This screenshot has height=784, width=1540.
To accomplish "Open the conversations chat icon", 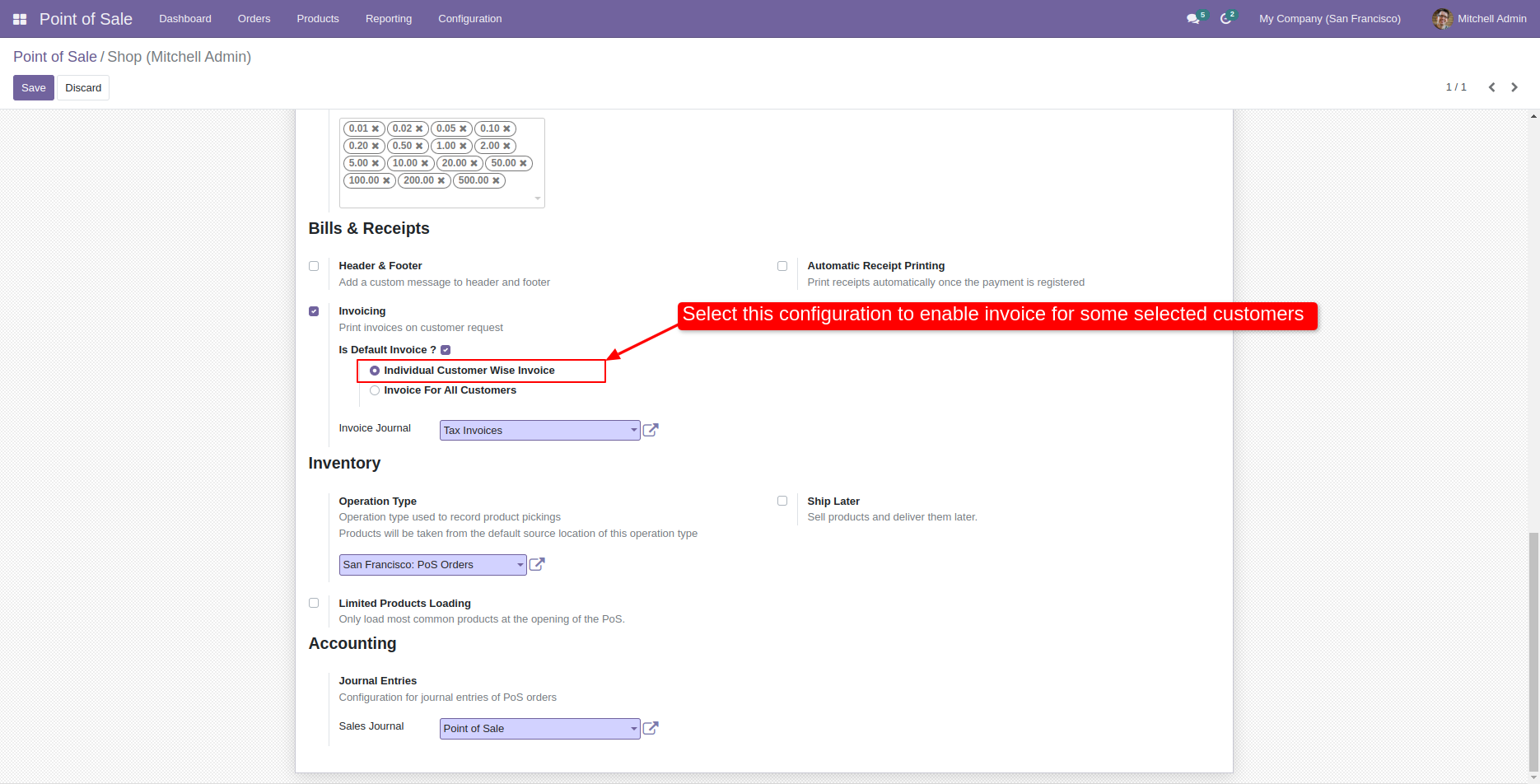I will click(x=1192, y=19).
